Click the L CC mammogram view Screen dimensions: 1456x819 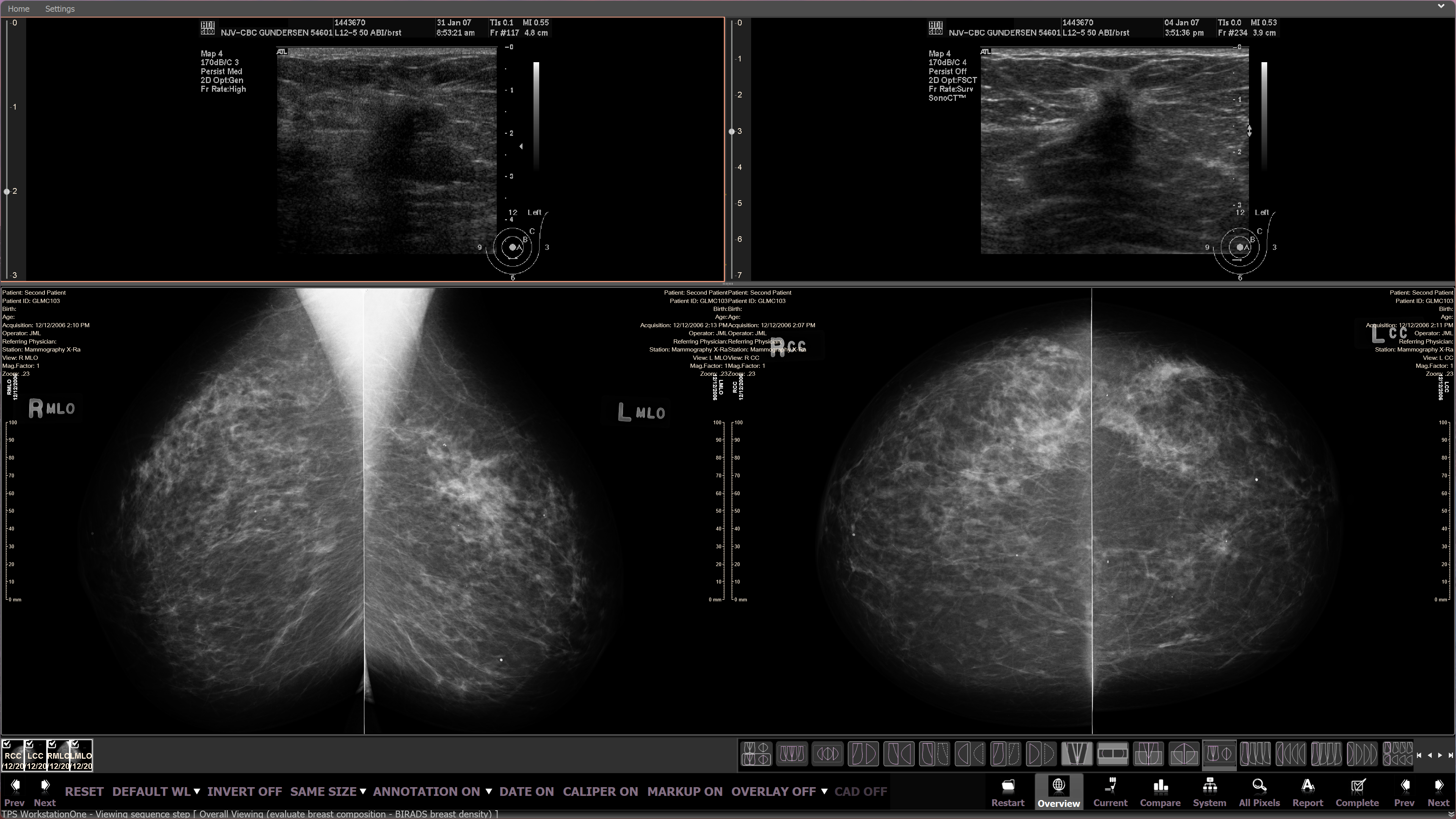point(1273,511)
